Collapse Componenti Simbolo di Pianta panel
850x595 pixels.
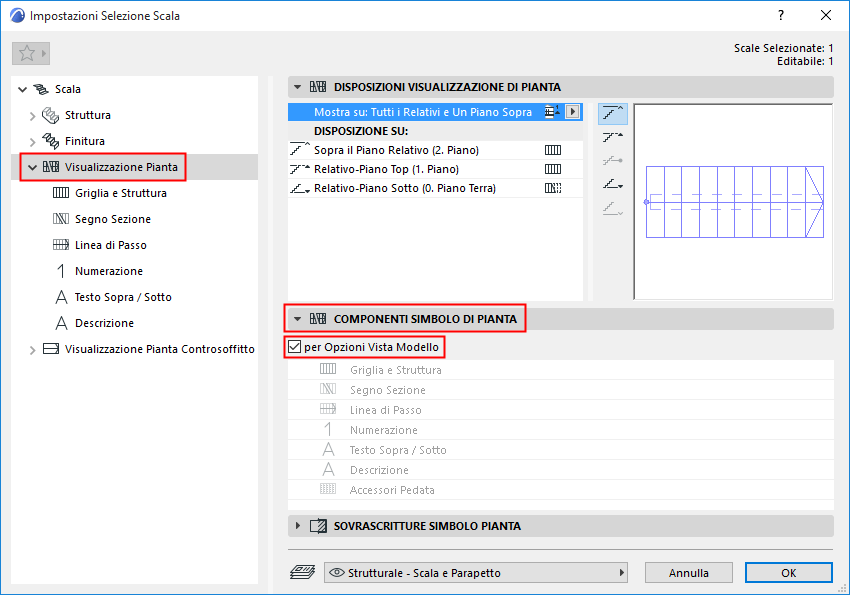pyautogui.click(x=297, y=319)
